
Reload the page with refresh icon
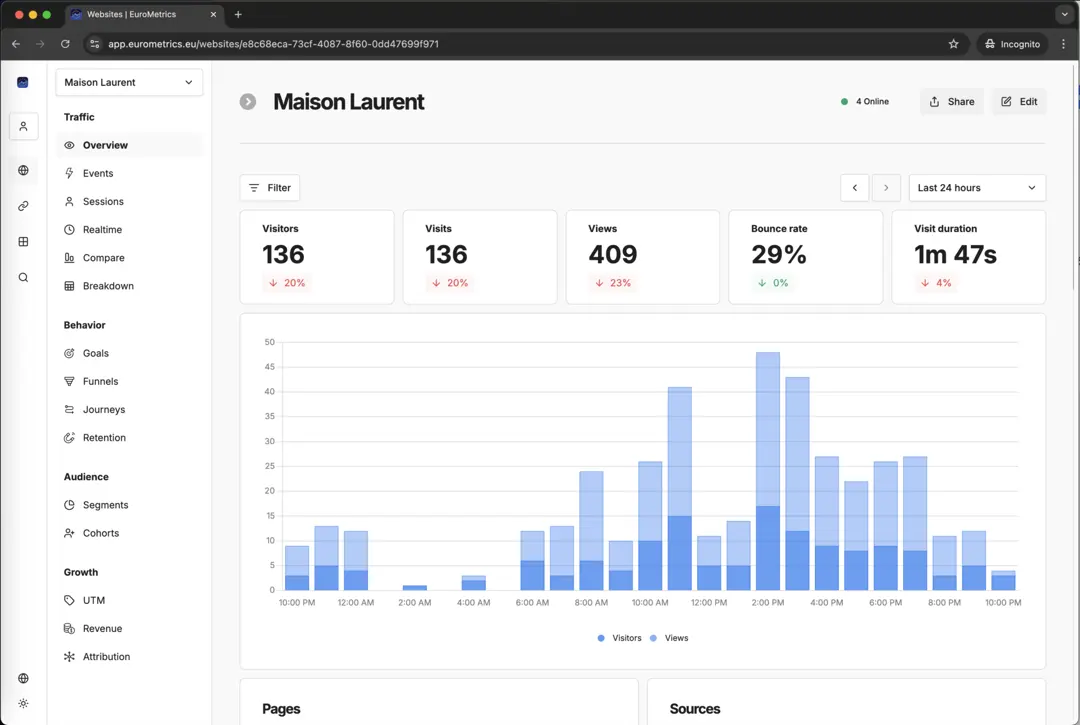tap(65, 44)
